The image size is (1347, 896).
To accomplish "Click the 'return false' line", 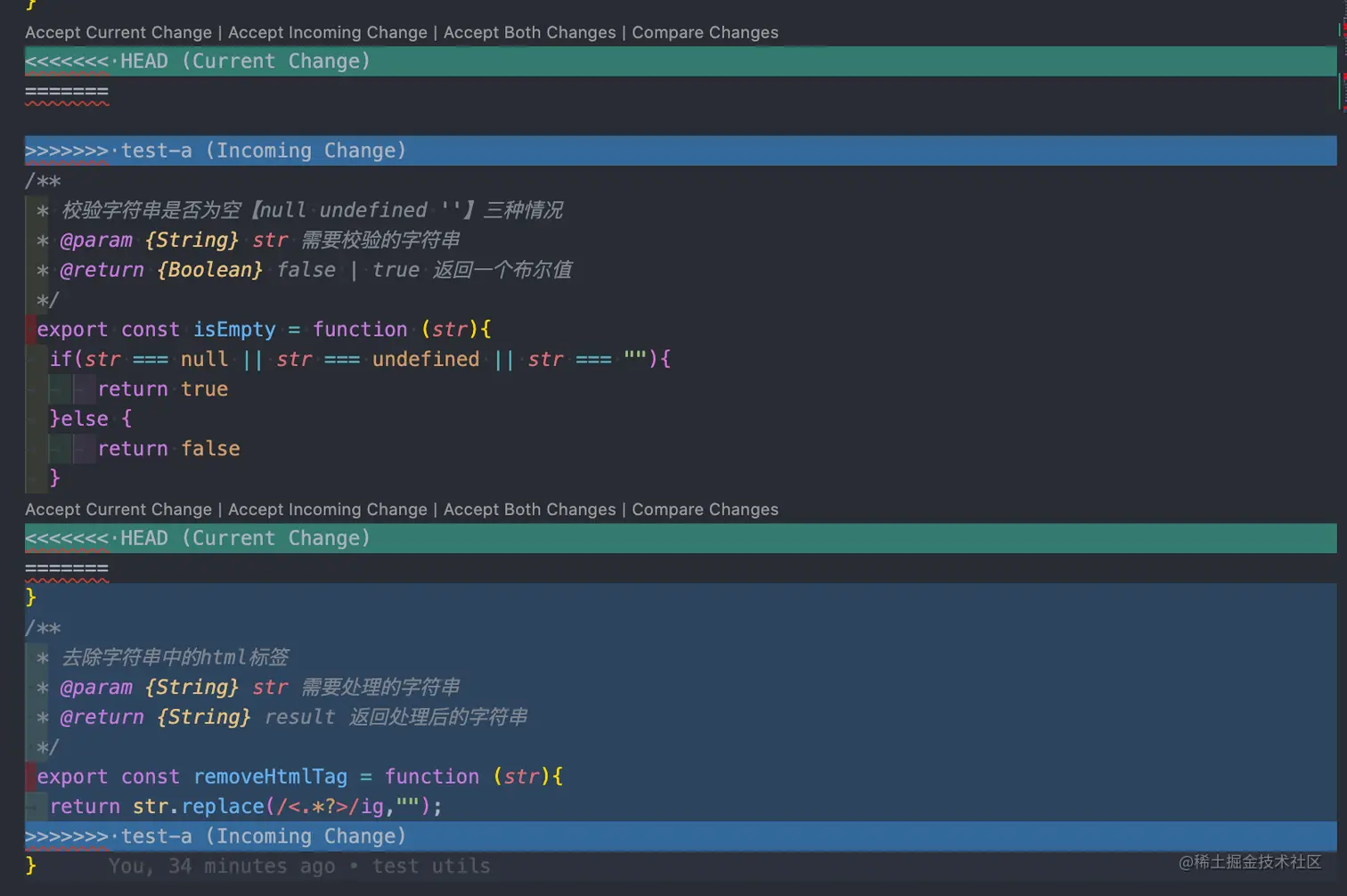I will tap(169, 449).
